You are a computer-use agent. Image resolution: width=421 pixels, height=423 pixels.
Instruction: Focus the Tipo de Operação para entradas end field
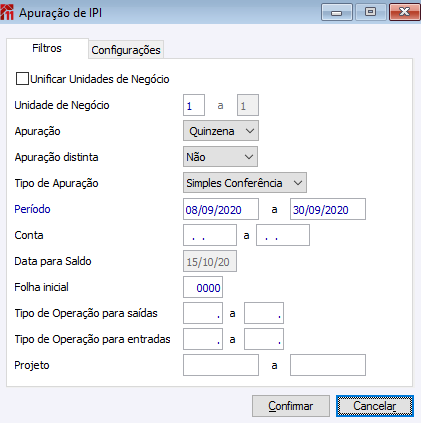click(264, 339)
